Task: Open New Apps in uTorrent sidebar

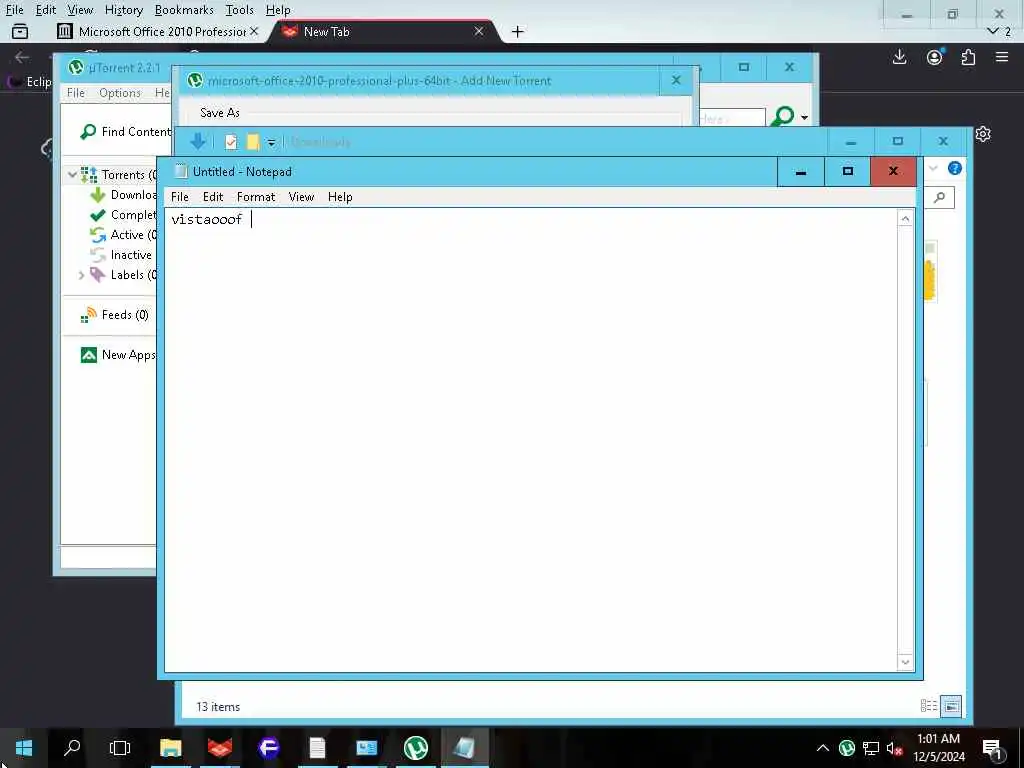Action: pyautogui.click(x=119, y=355)
